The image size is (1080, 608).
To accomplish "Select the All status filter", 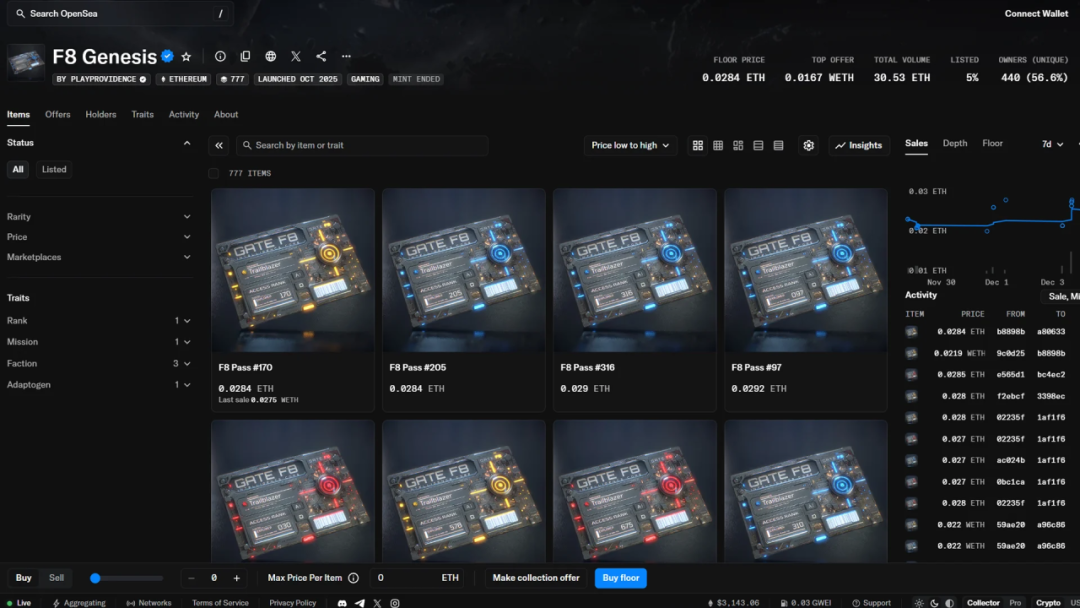I will click(x=18, y=169).
